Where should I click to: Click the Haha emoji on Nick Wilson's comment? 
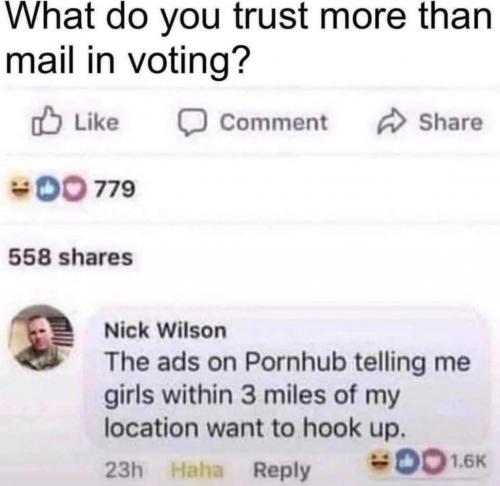pos(379,461)
